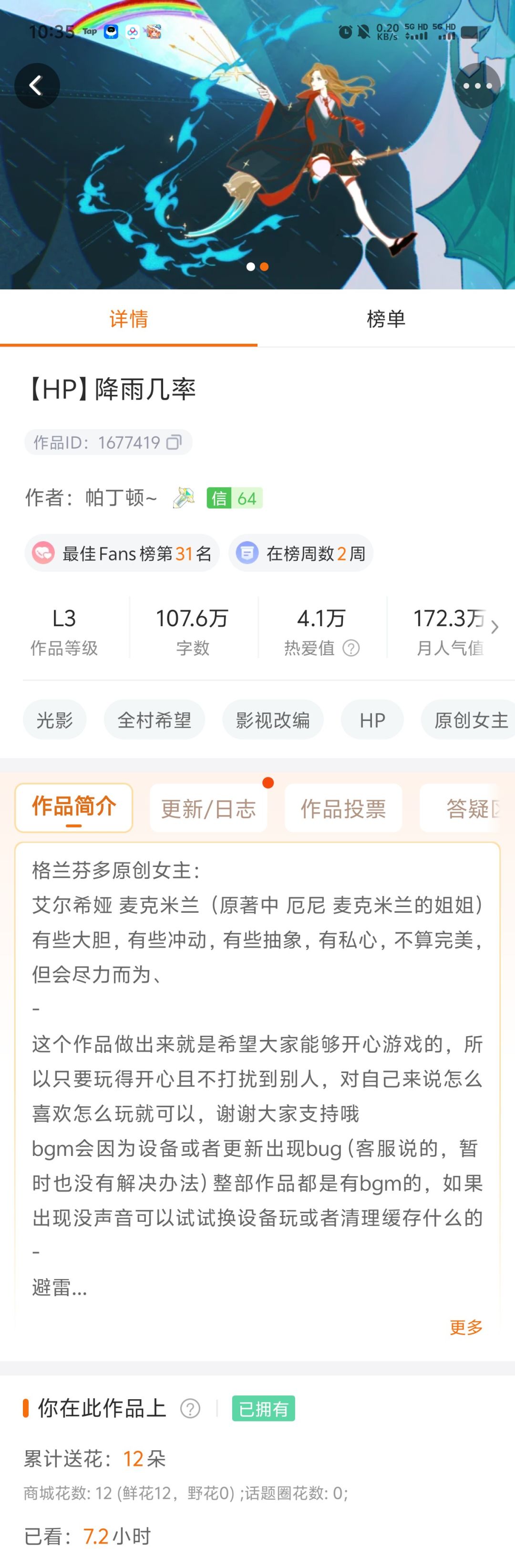Screen dimensions: 515x1568
Task: Open the 最佳Fans榜 ranking chip
Action: tap(122, 553)
